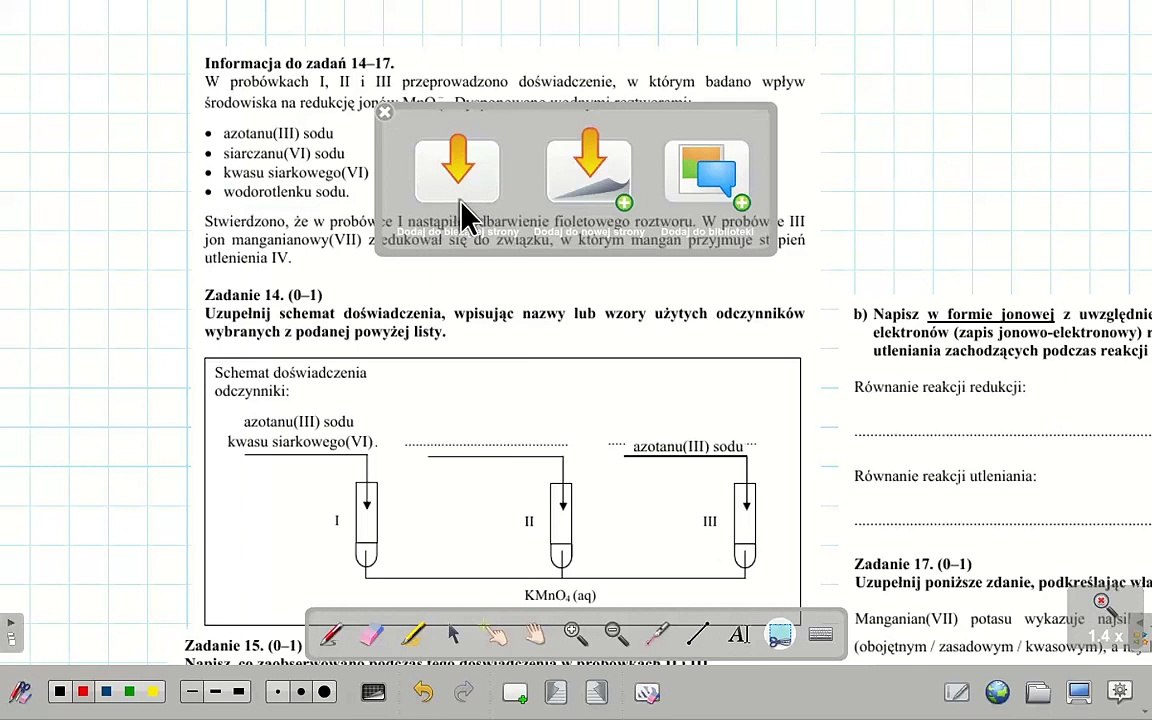
Task: Click the Zoom out magnifier tool
Action: (x=616, y=634)
